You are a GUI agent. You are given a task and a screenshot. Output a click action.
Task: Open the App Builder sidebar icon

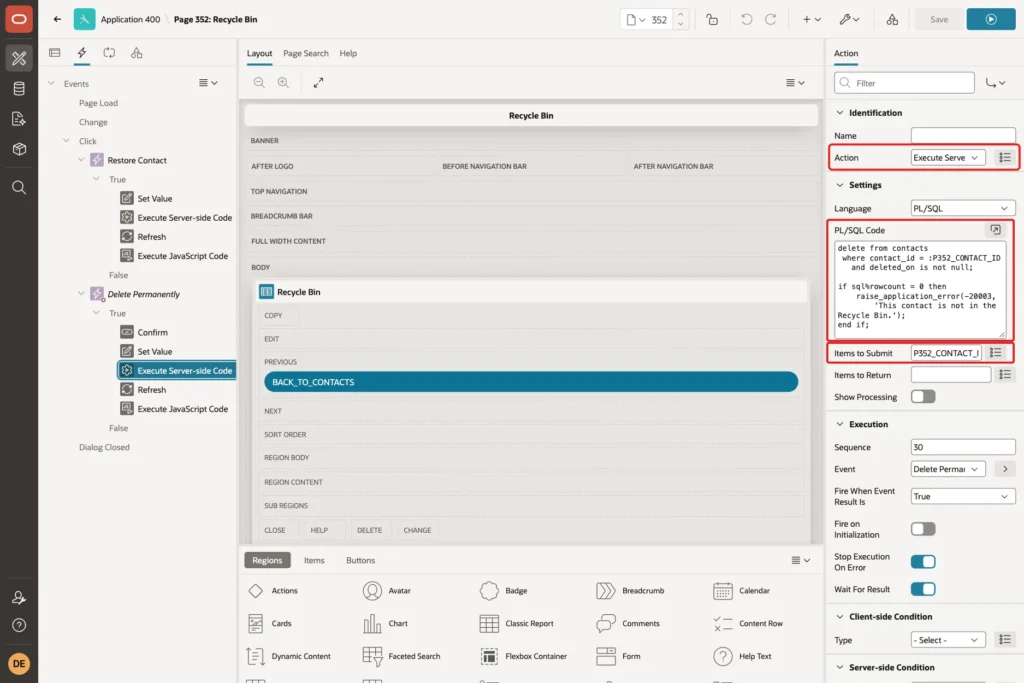(x=19, y=58)
